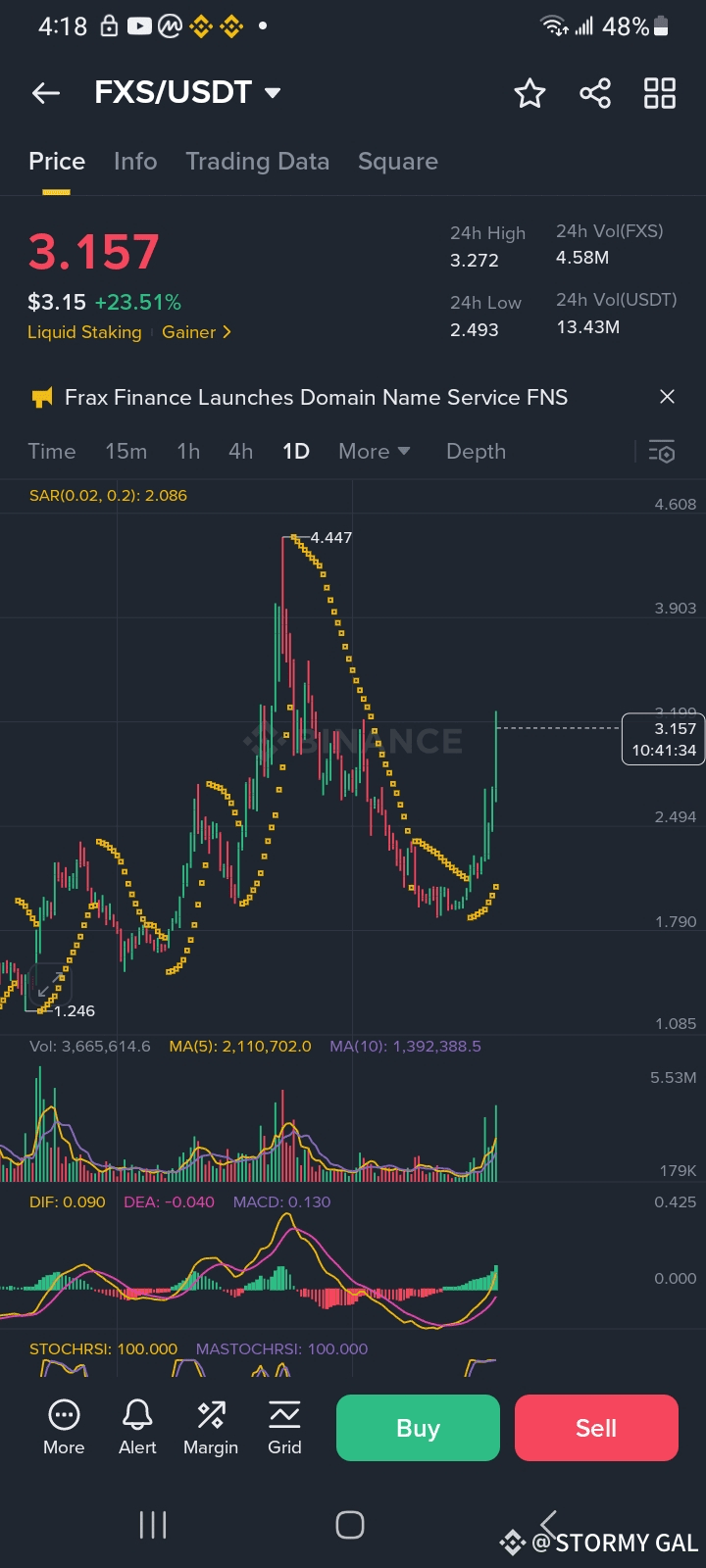Tap the Wi-Fi status icon
Viewport: 706px width, 1568px height.
tap(555, 26)
